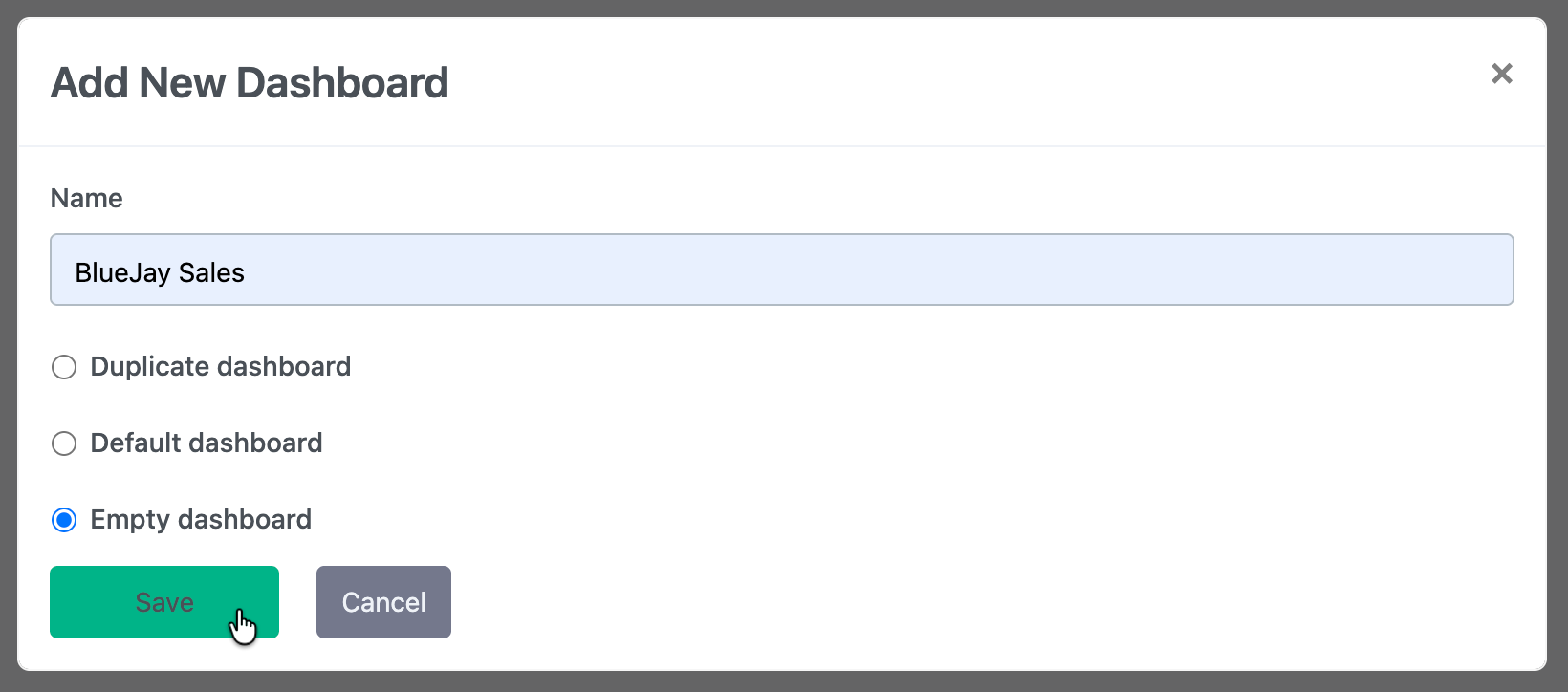Click the "Duplicate dashboard" label text
Image resolution: width=1568 pixels, height=692 pixels.
coord(220,367)
